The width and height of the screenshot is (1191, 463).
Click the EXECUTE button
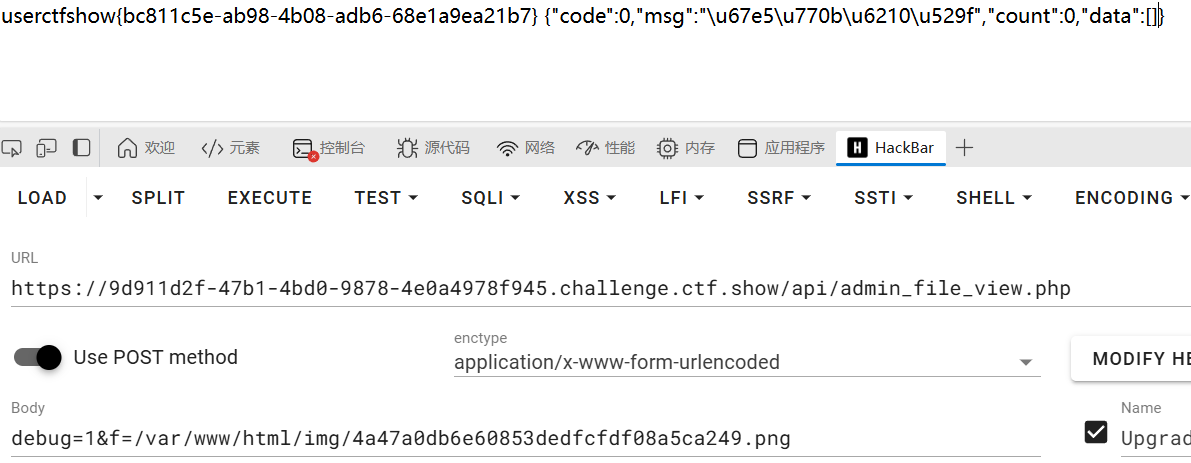[x=270, y=198]
